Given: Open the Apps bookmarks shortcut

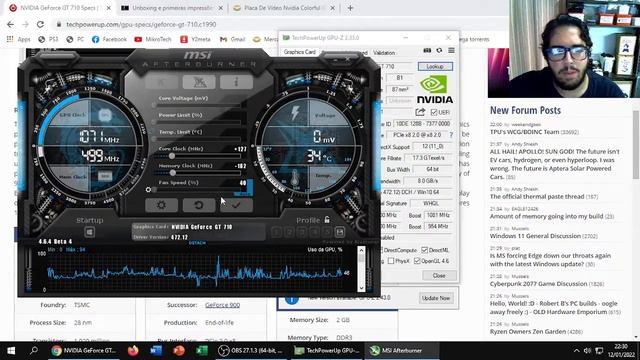Looking at the screenshot, I should pyautogui.click(x=18, y=39).
